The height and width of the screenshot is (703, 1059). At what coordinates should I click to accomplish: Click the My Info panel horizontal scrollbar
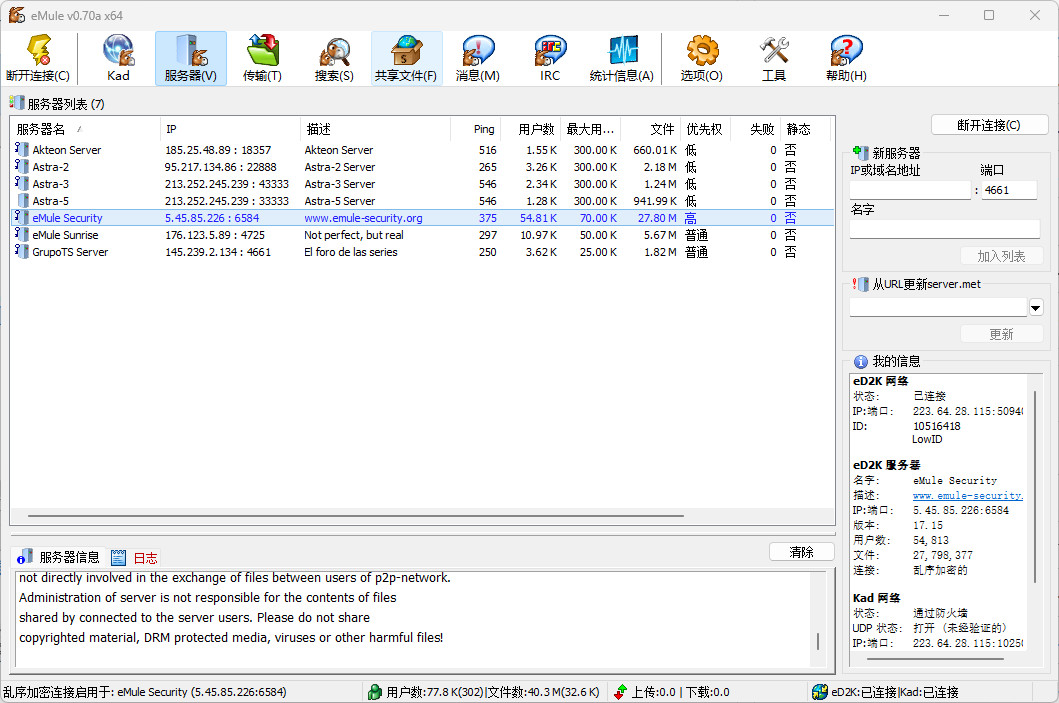(x=937, y=658)
